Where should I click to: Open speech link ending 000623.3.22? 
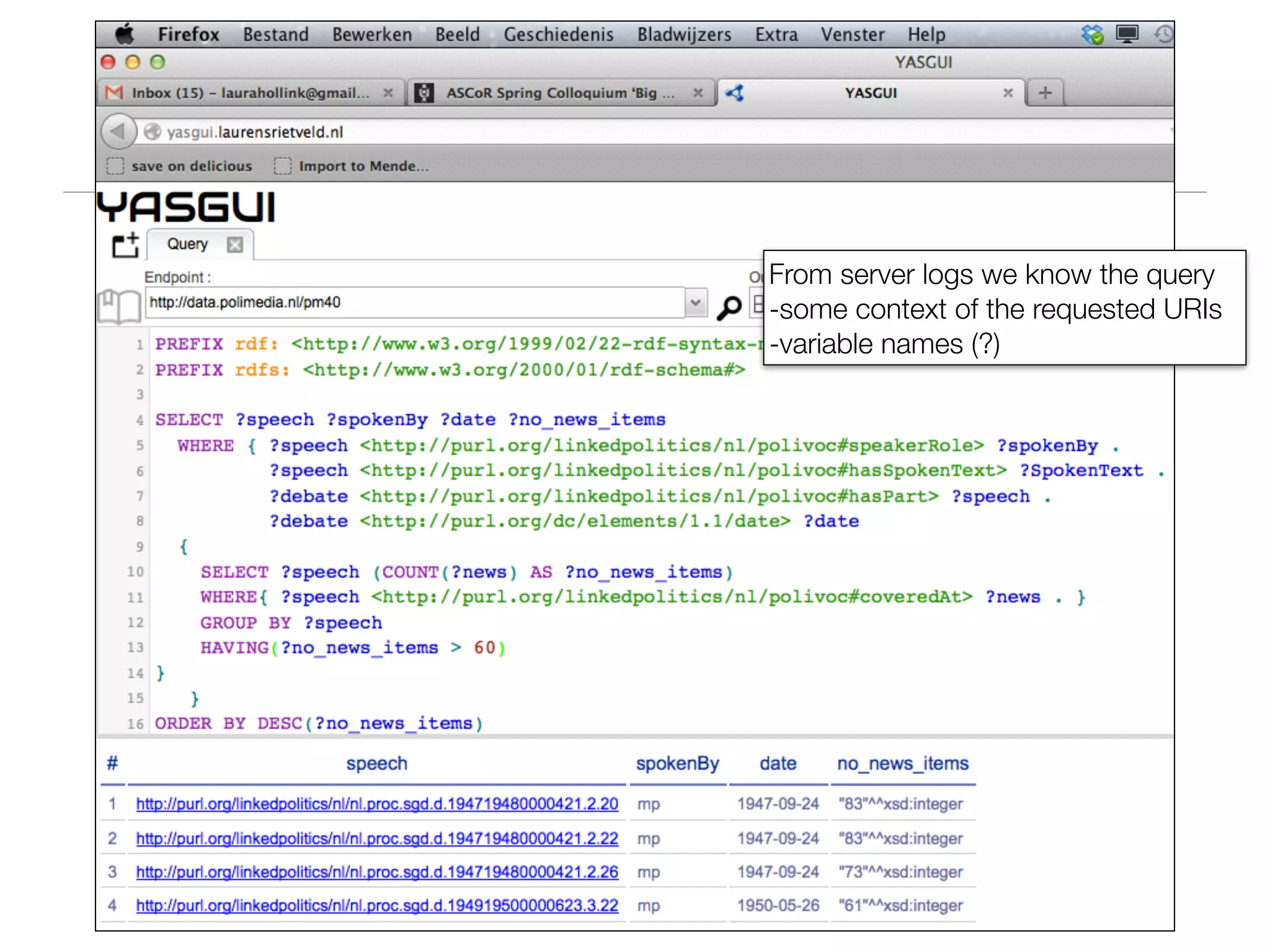point(377,906)
